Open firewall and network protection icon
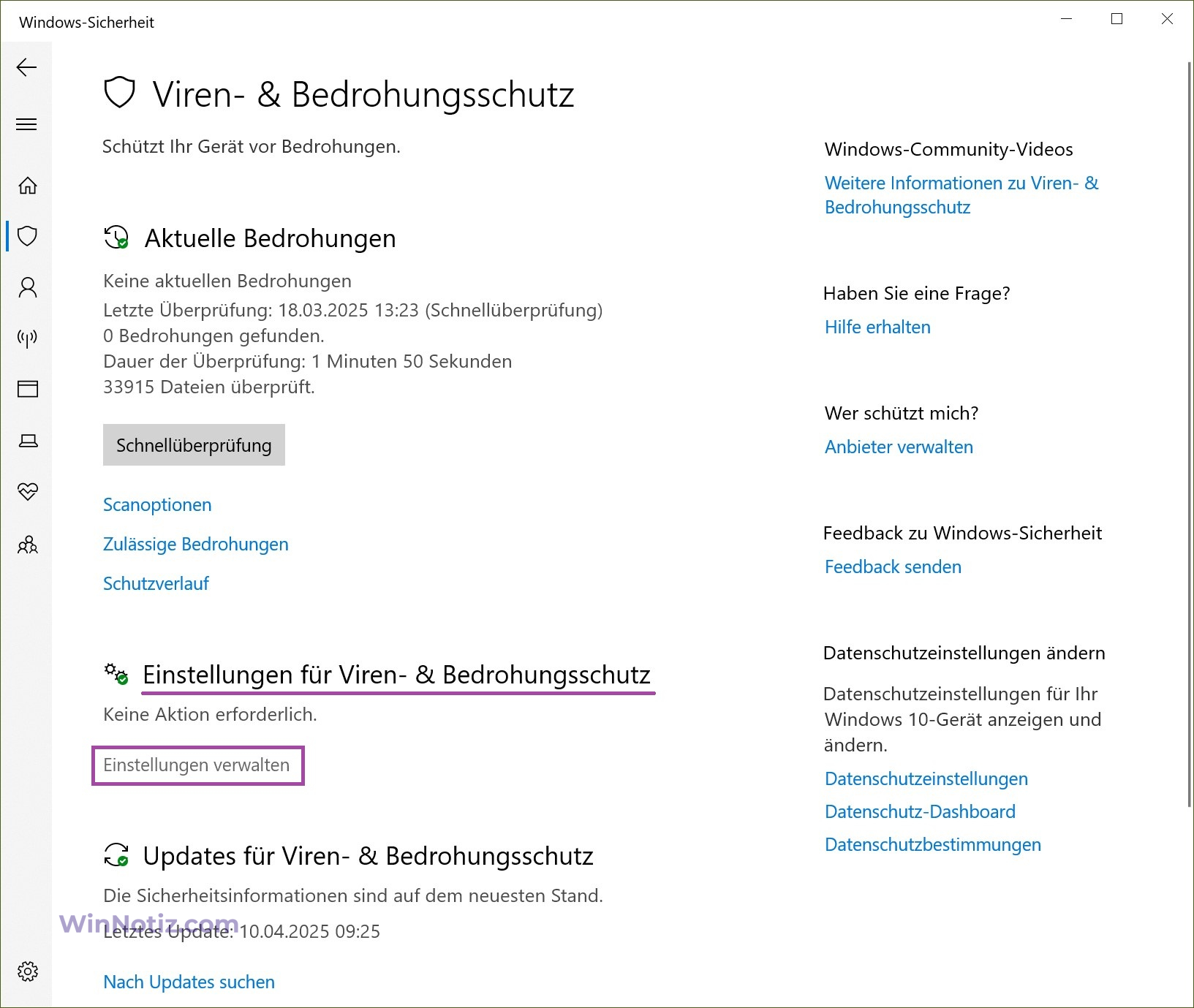Screen dimensions: 1194x1008 pyautogui.click(x=28, y=338)
